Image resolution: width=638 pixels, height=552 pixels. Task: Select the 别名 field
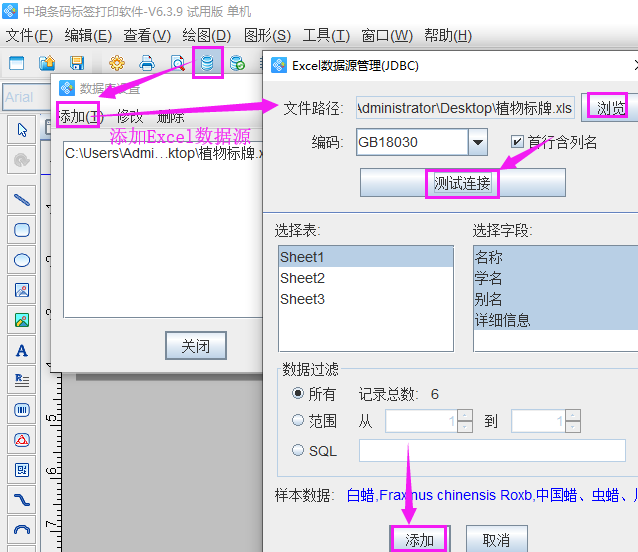pyautogui.click(x=556, y=299)
